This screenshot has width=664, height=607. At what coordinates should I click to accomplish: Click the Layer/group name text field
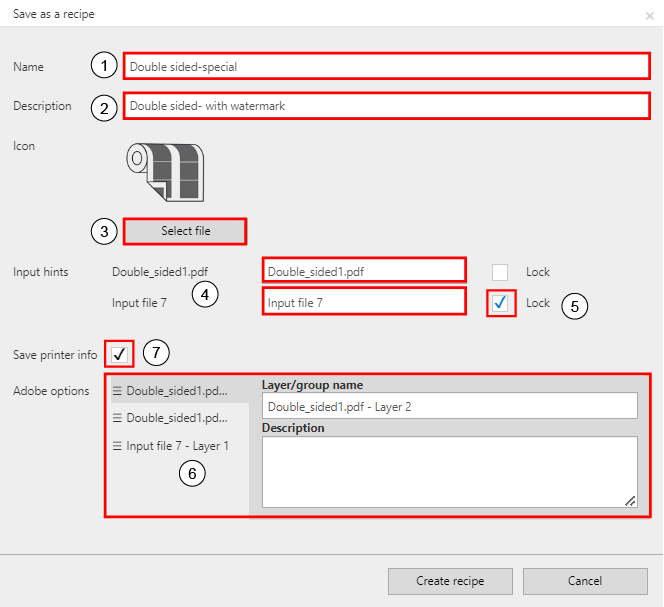[x=449, y=405]
